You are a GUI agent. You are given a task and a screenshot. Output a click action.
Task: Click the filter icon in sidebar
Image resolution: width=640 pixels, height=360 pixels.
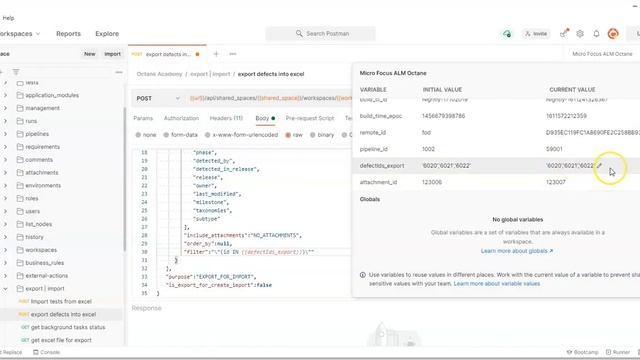pyautogui.click(x=16, y=72)
